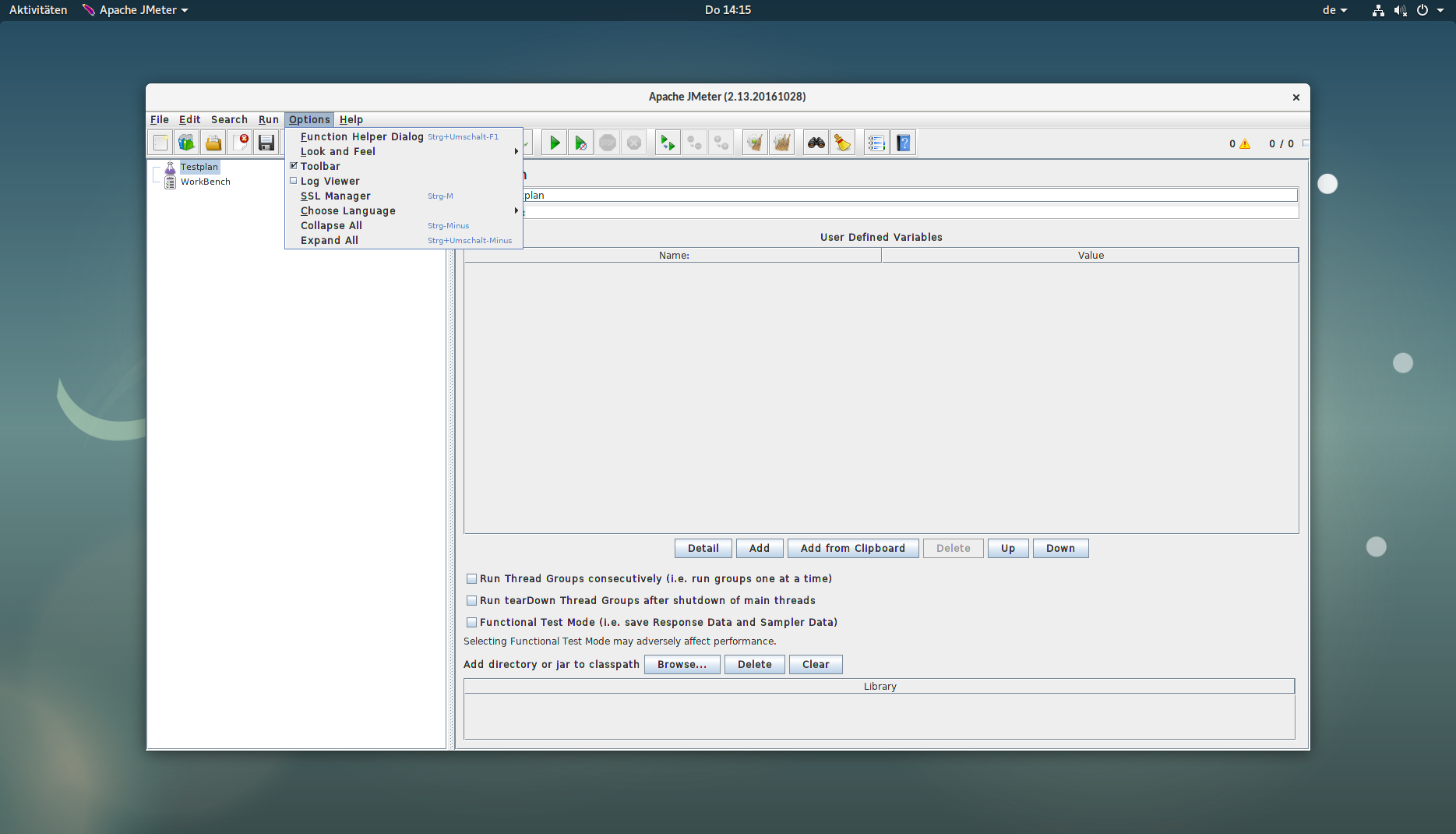Screen dimensions: 1456x834
Task: Choose Expand All menu entry
Action: (404, 240)
